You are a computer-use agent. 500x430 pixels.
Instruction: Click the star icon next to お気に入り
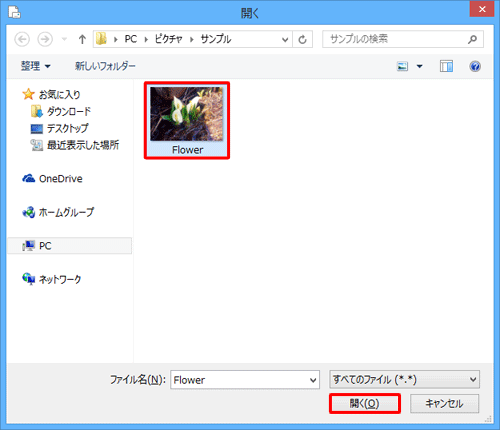click(x=29, y=94)
